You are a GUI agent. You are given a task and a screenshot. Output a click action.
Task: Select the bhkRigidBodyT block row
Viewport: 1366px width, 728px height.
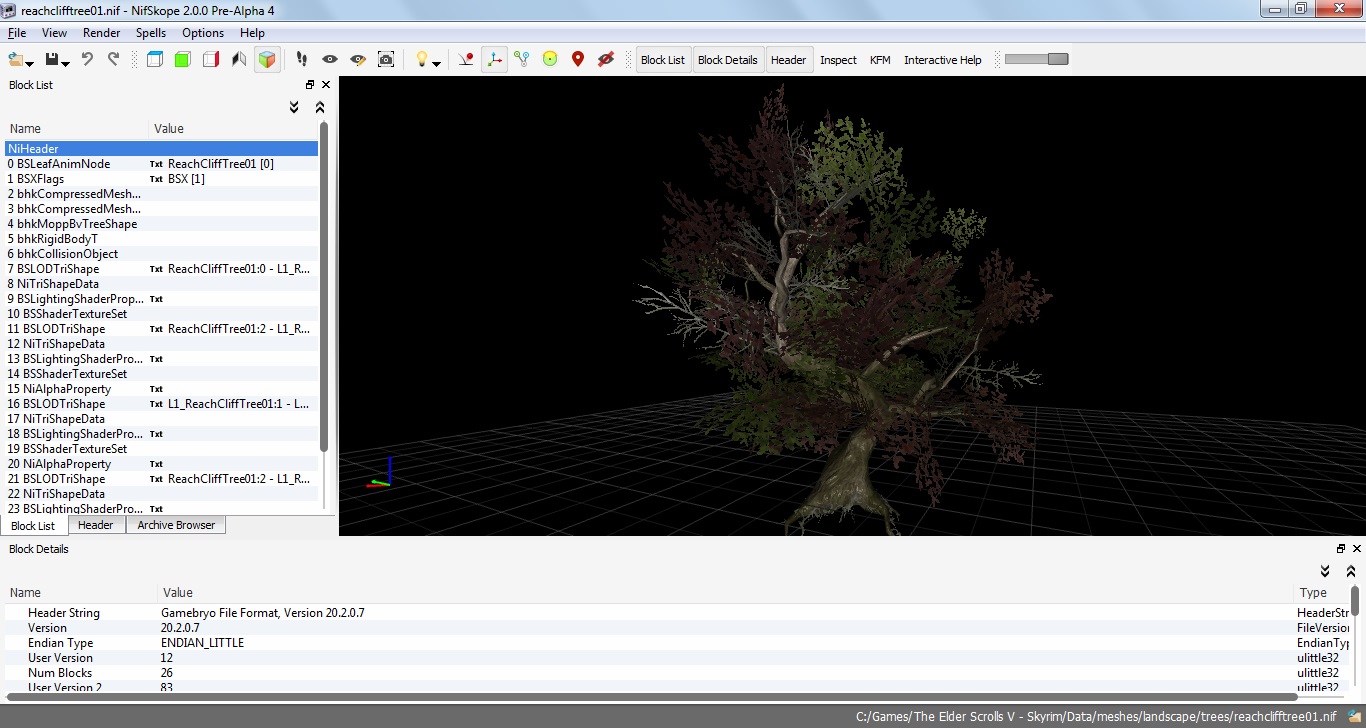click(x=57, y=239)
